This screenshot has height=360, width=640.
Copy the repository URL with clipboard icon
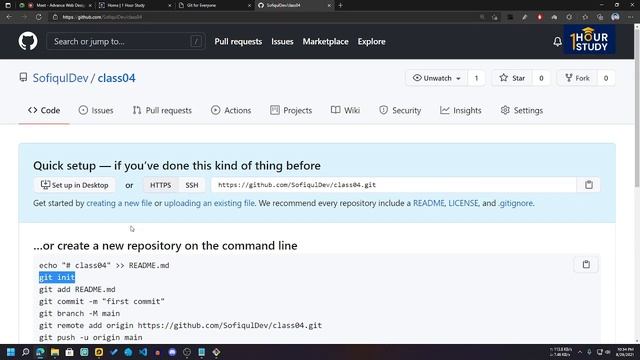[589, 185]
